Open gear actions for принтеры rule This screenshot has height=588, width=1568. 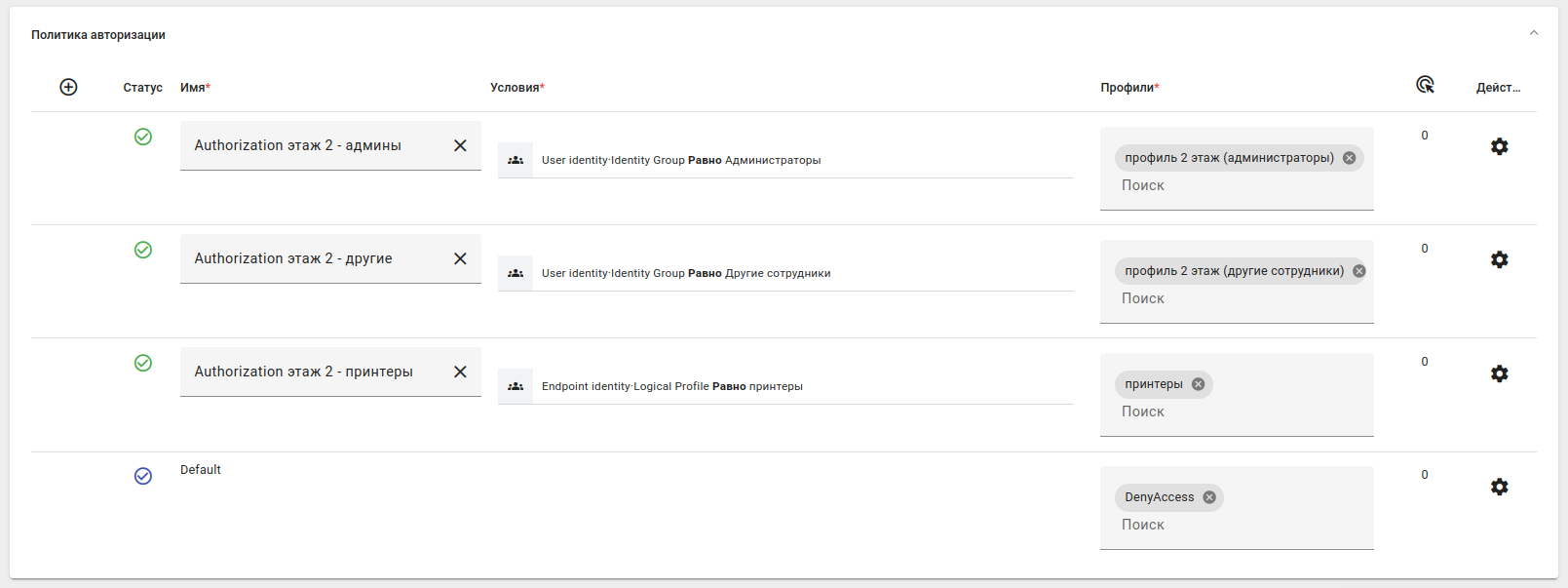pyautogui.click(x=1499, y=373)
